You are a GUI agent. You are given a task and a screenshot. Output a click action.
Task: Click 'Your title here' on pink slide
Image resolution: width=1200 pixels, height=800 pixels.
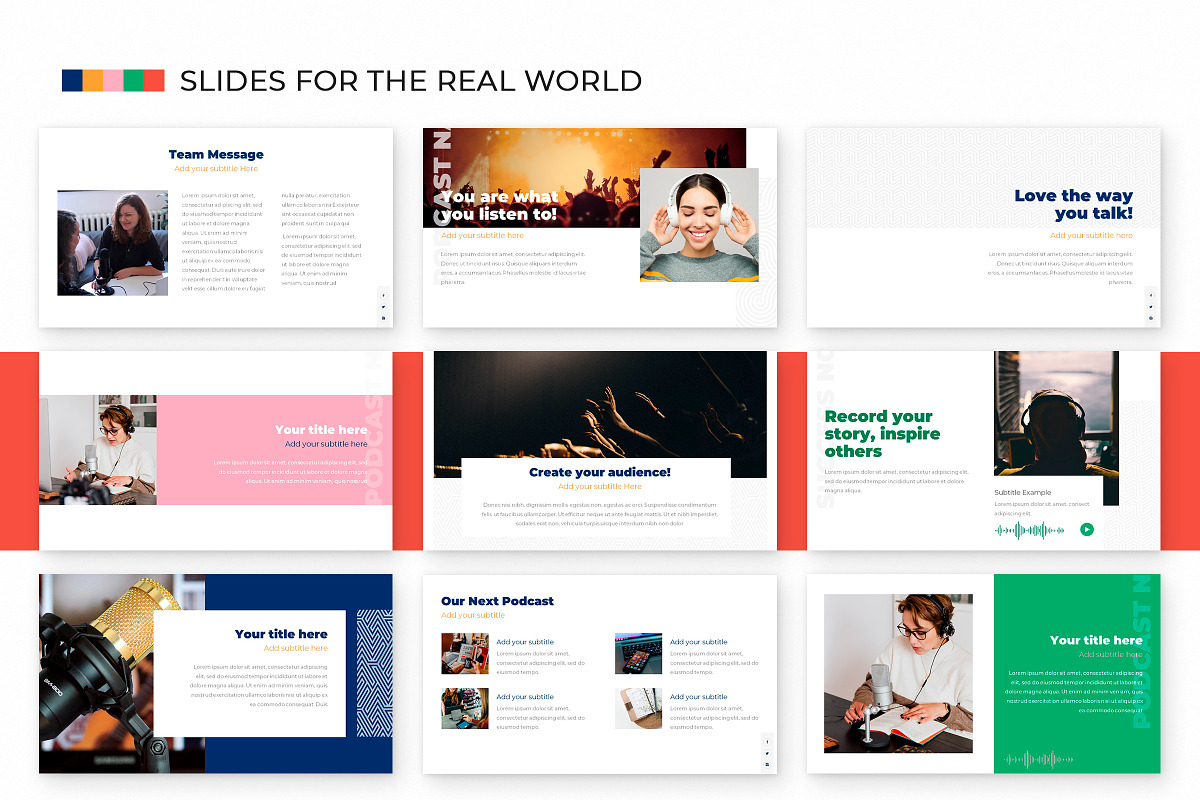tap(321, 429)
